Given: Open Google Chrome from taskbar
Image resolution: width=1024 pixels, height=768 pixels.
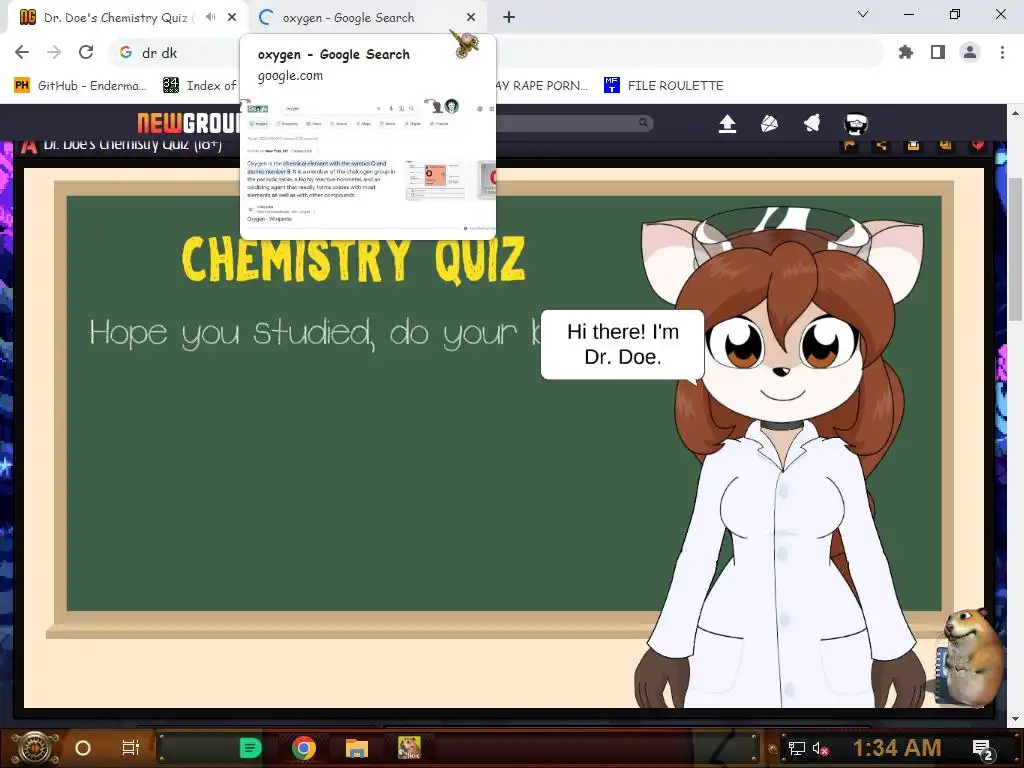Looking at the screenshot, I should tap(304, 748).
